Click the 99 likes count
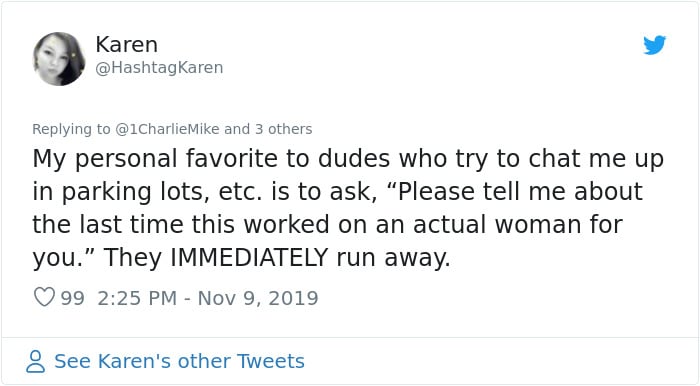 pyautogui.click(x=72, y=298)
